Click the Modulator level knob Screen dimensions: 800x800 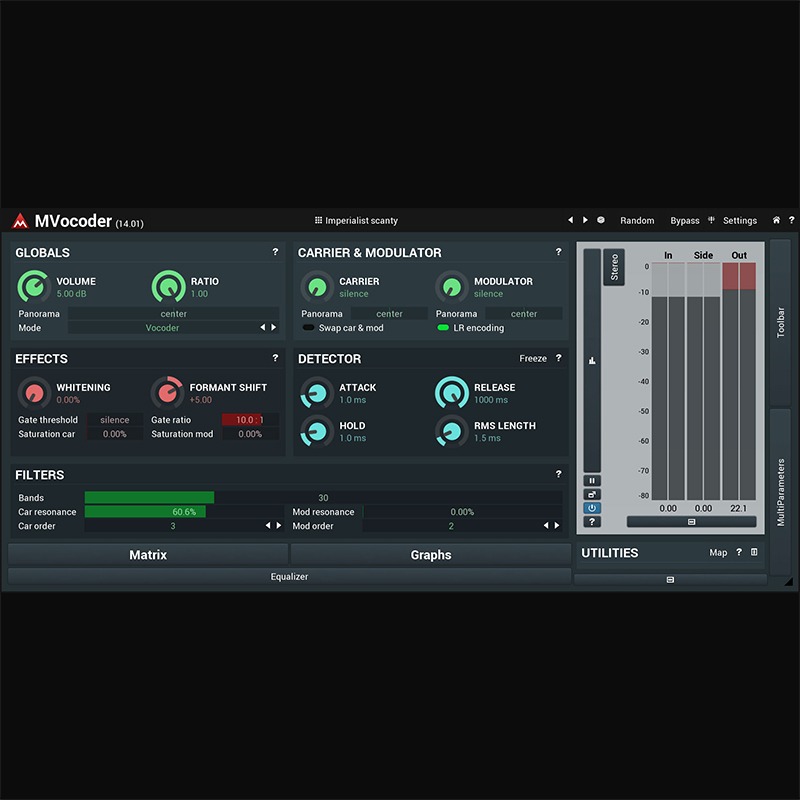pyautogui.click(x=452, y=287)
